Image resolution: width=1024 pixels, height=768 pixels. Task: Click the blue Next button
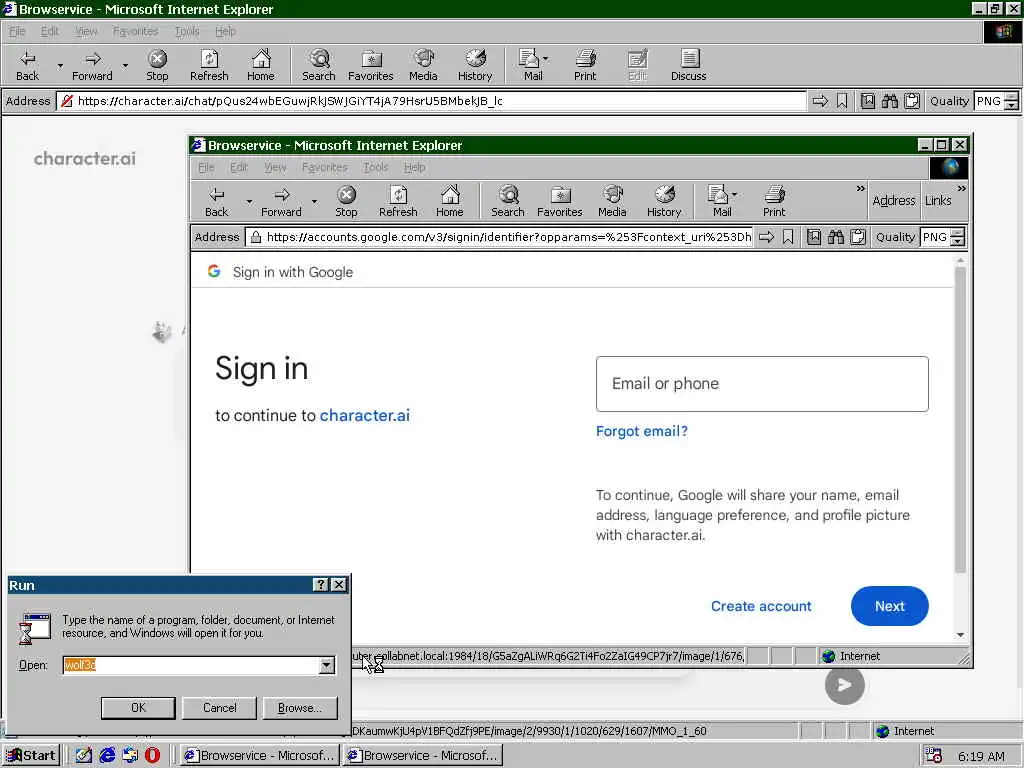pyautogui.click(x=889, y=606)
